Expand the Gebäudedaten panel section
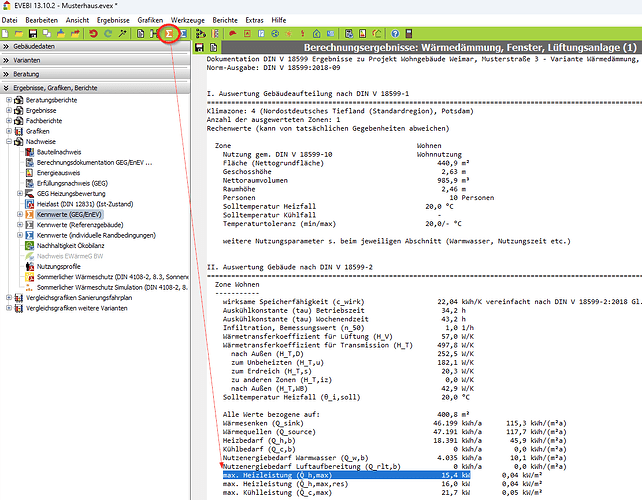The width and height of the screenshot is (642, 500). click(x=7, y=47)
